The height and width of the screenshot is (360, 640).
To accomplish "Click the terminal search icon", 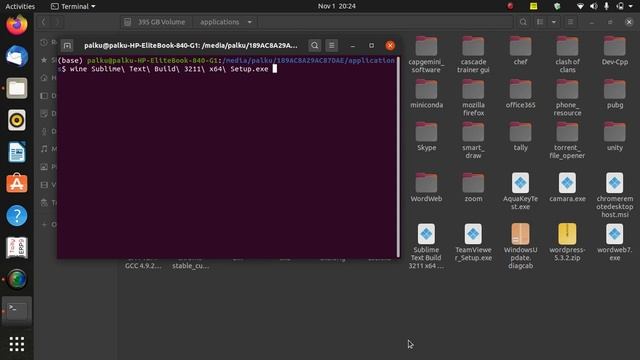I will (x=315, y=45).
